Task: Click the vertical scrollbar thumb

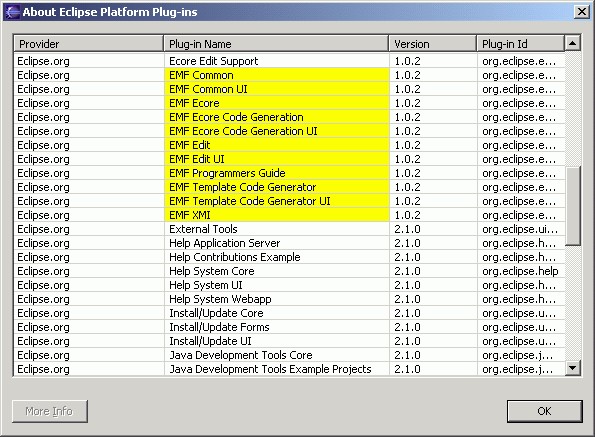Action: (573, 206)
